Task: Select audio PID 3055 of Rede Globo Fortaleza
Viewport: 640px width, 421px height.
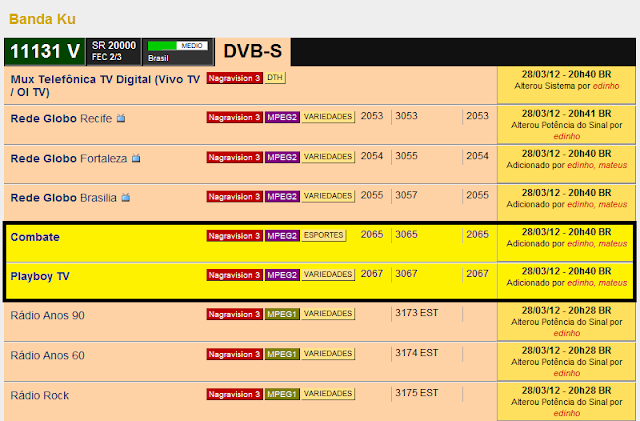Action: [x=406, y=156]
